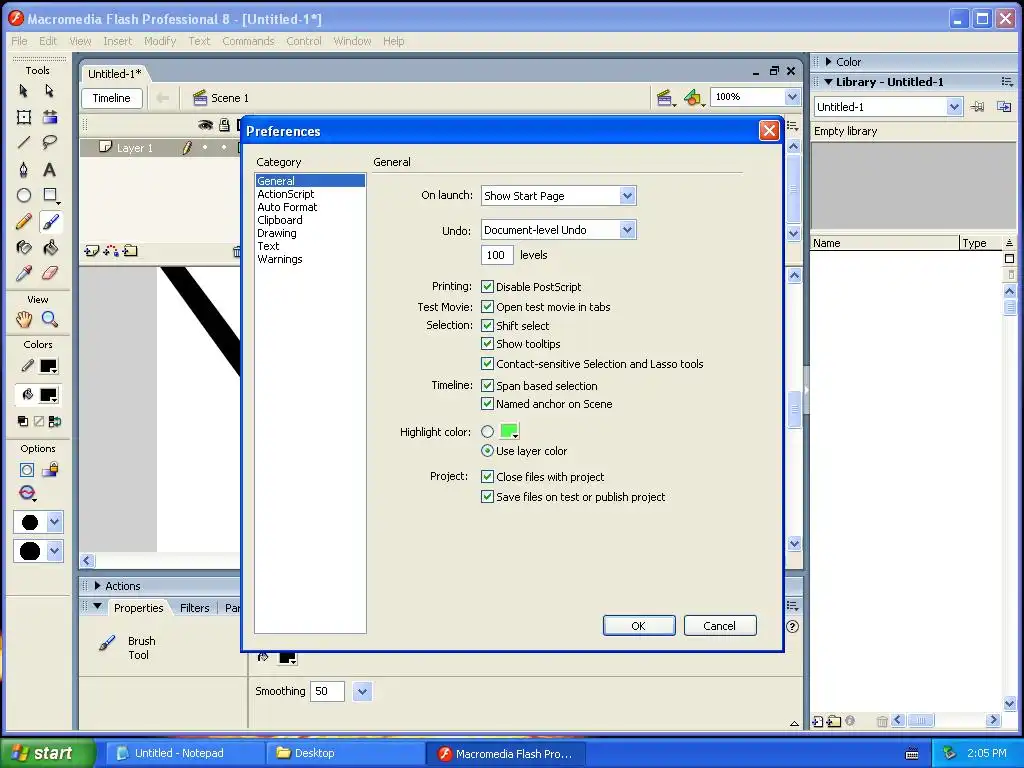This screenshot has width=1024, height=768.
Task: Click OK in Preferences dialog
Action: (x=639, y=626)
